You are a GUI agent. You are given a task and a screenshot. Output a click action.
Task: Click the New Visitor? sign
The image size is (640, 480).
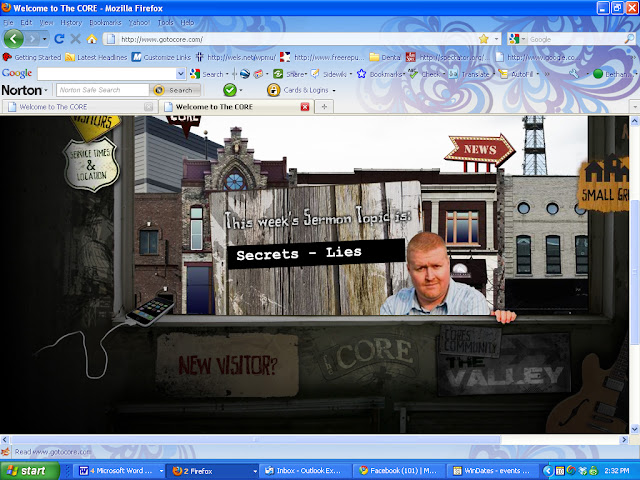coord(227,364)
